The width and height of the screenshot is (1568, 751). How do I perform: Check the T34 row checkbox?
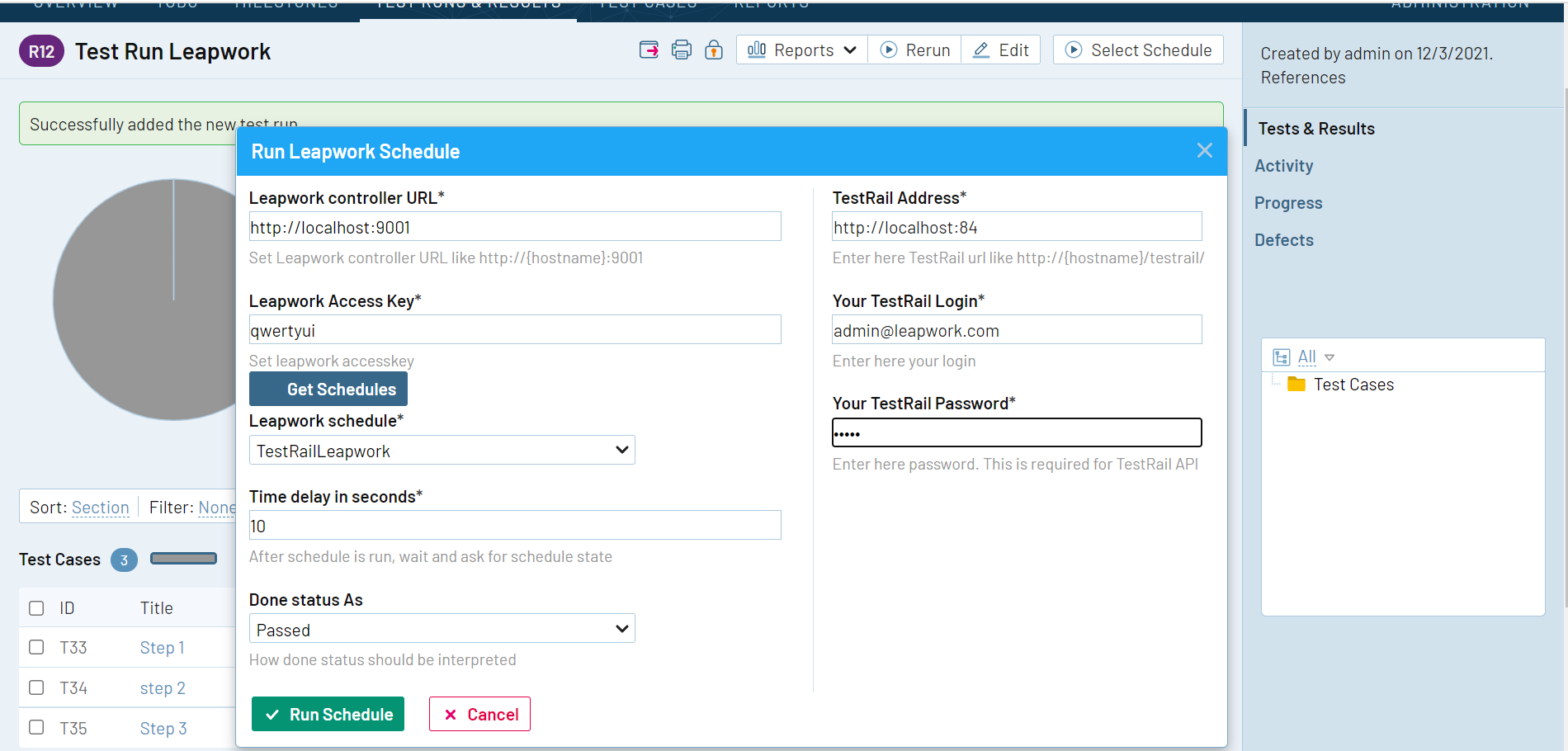36,687
